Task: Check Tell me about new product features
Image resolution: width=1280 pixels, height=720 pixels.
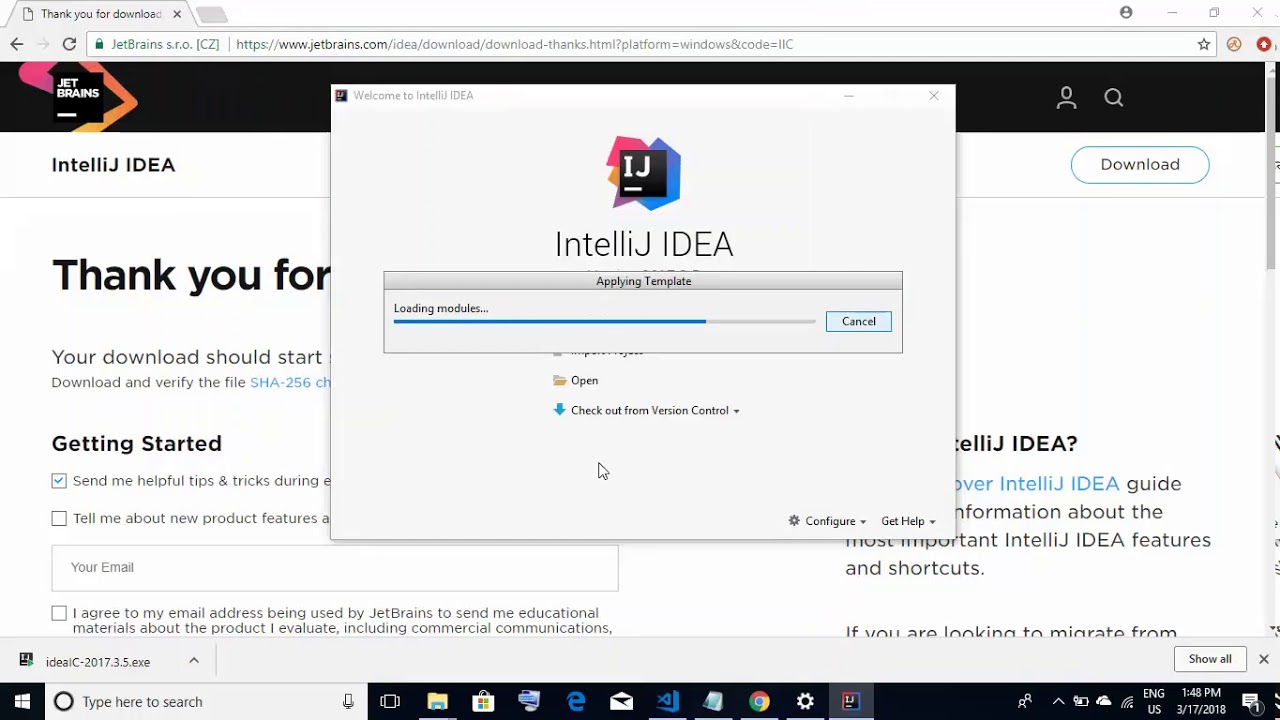Action: (x=59, y=518)
